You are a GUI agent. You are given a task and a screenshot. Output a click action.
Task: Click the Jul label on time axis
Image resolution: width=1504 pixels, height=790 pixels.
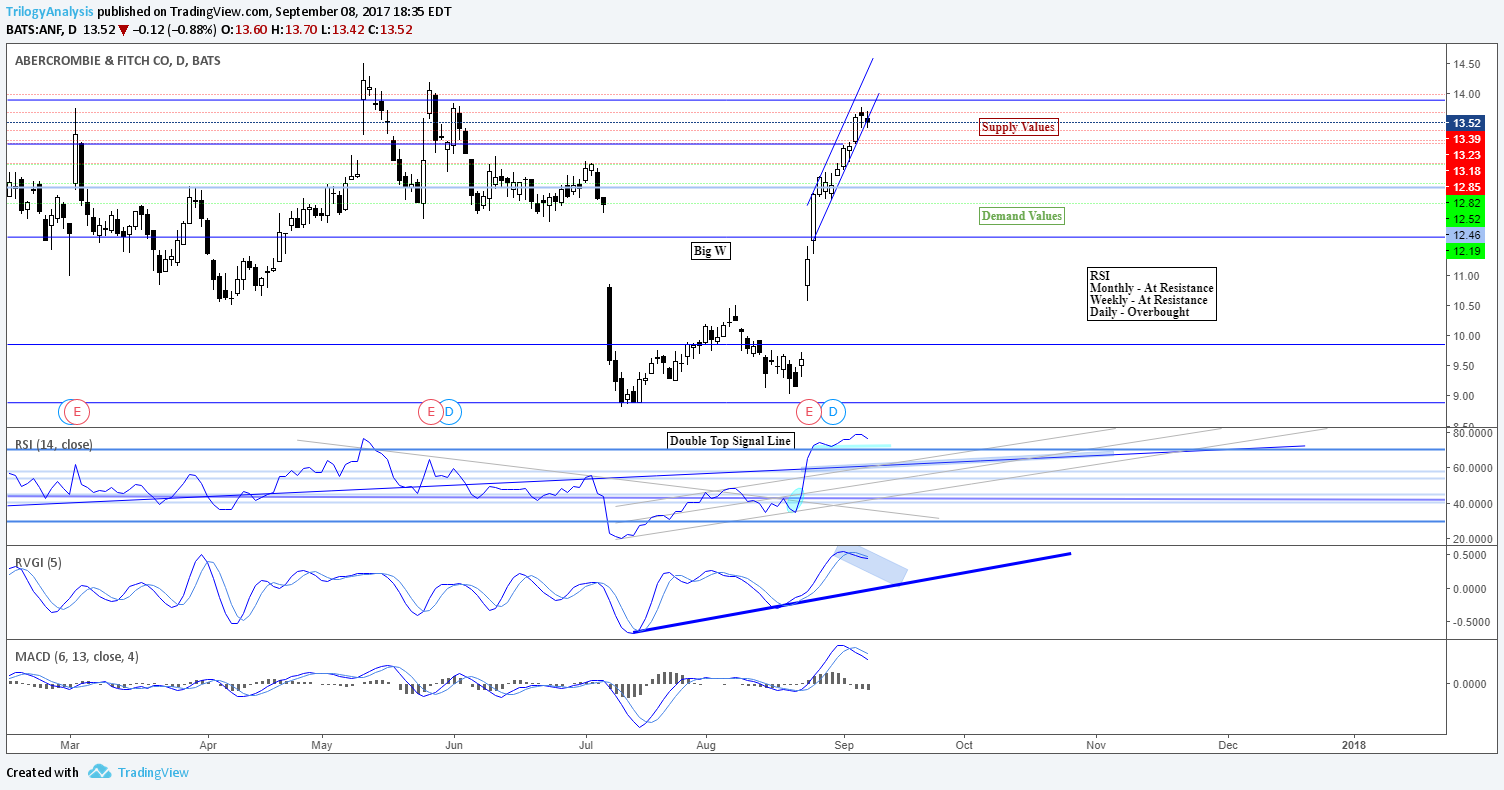pyautogui.click(x=586, y=745)
